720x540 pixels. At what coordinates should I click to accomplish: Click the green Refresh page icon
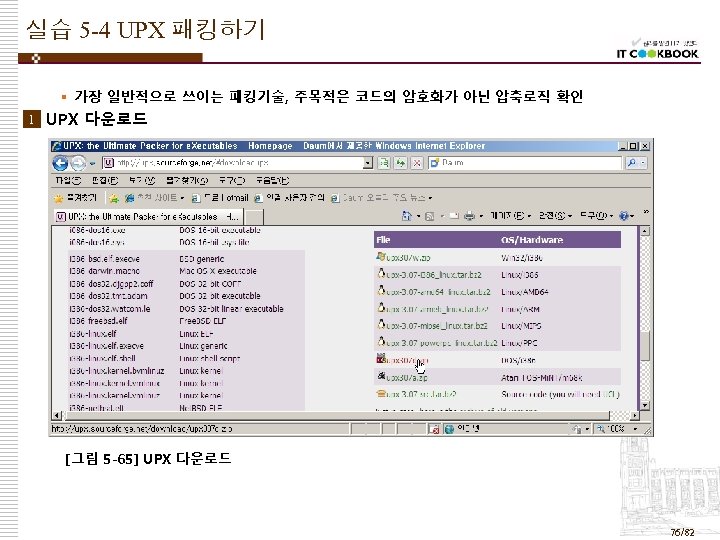point(400,163)
